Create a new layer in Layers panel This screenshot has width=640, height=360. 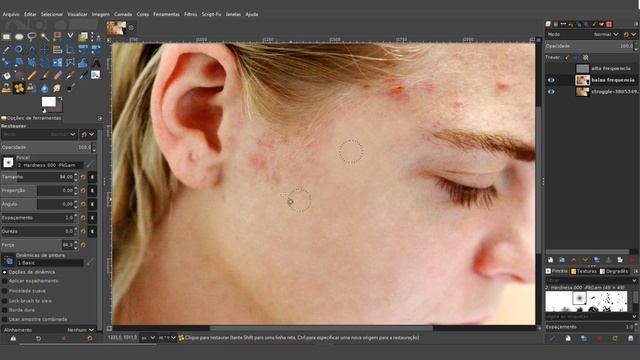(x=550, y=260)
